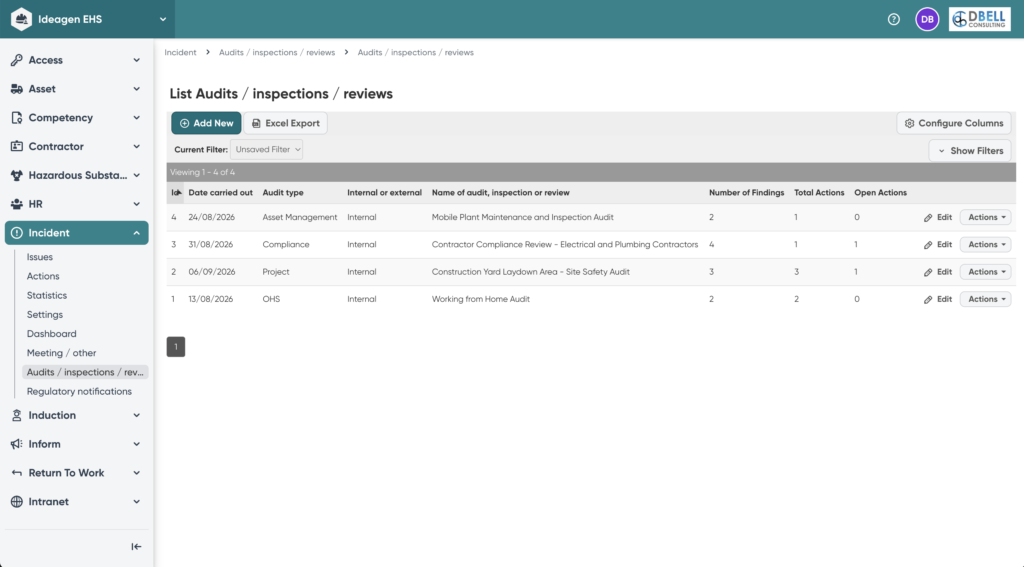Expand the Ideagen EHS module dropdown

(163, 20)
